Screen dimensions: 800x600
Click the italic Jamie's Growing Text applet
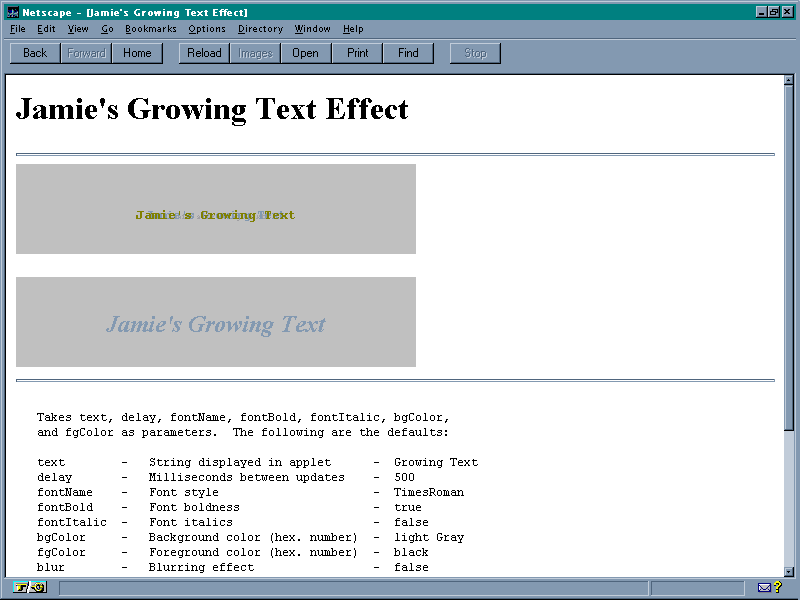216,322
